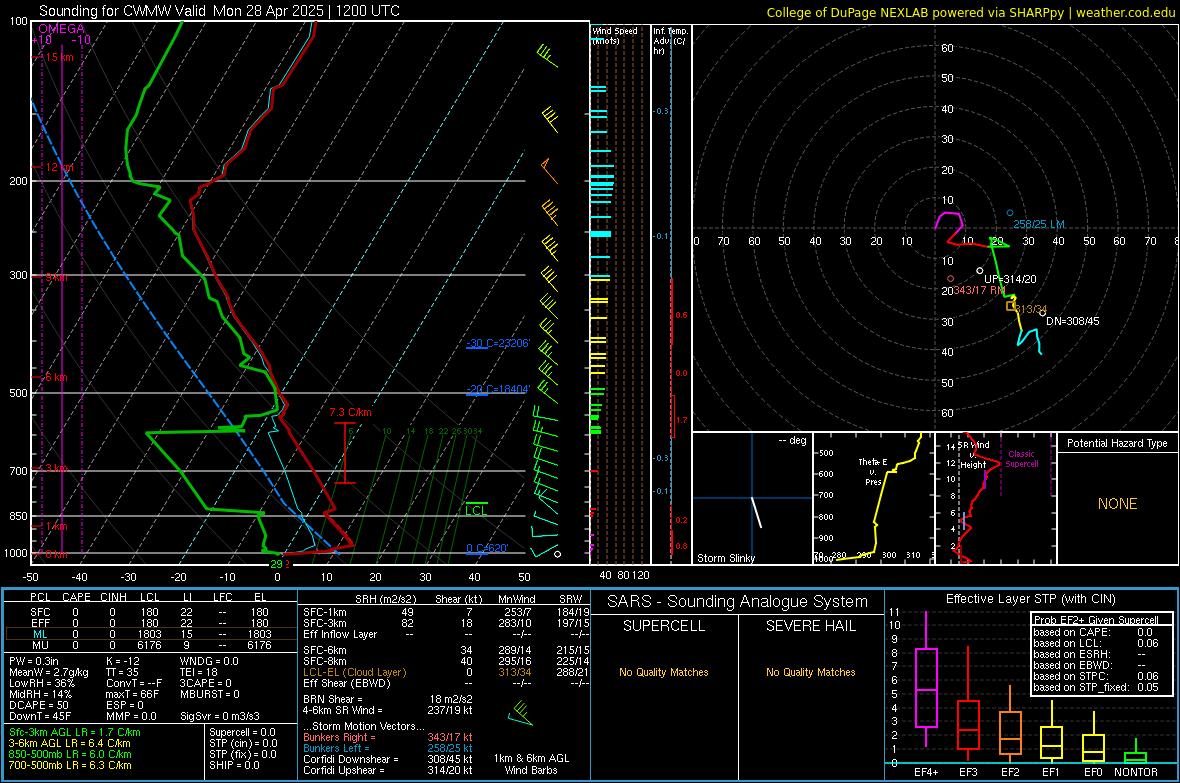Select the SFC parcel row
The height and width of the screenshot is (783, 1180).
(x=150, y=612)
